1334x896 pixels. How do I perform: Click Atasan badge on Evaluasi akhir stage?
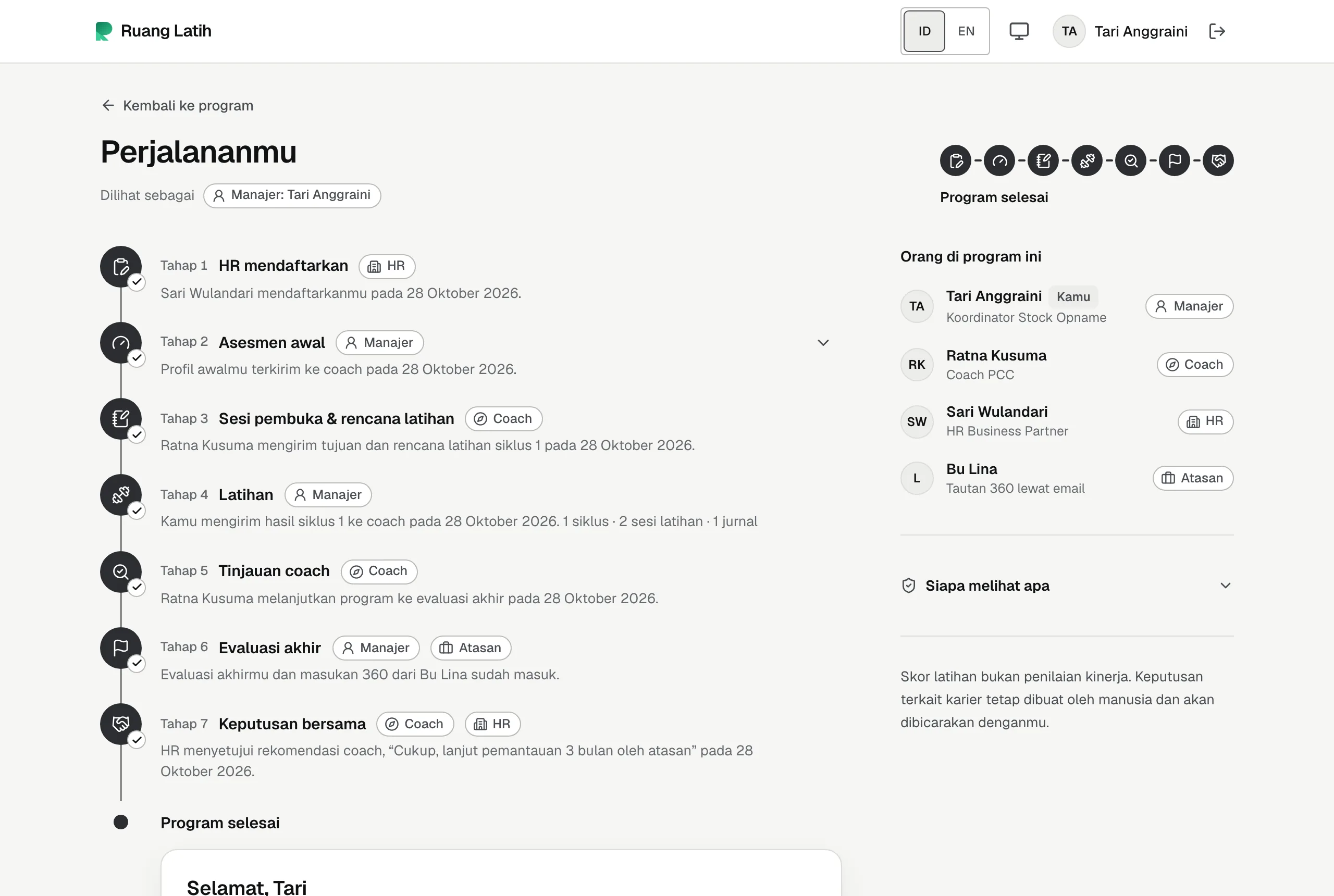pos(471,648)
